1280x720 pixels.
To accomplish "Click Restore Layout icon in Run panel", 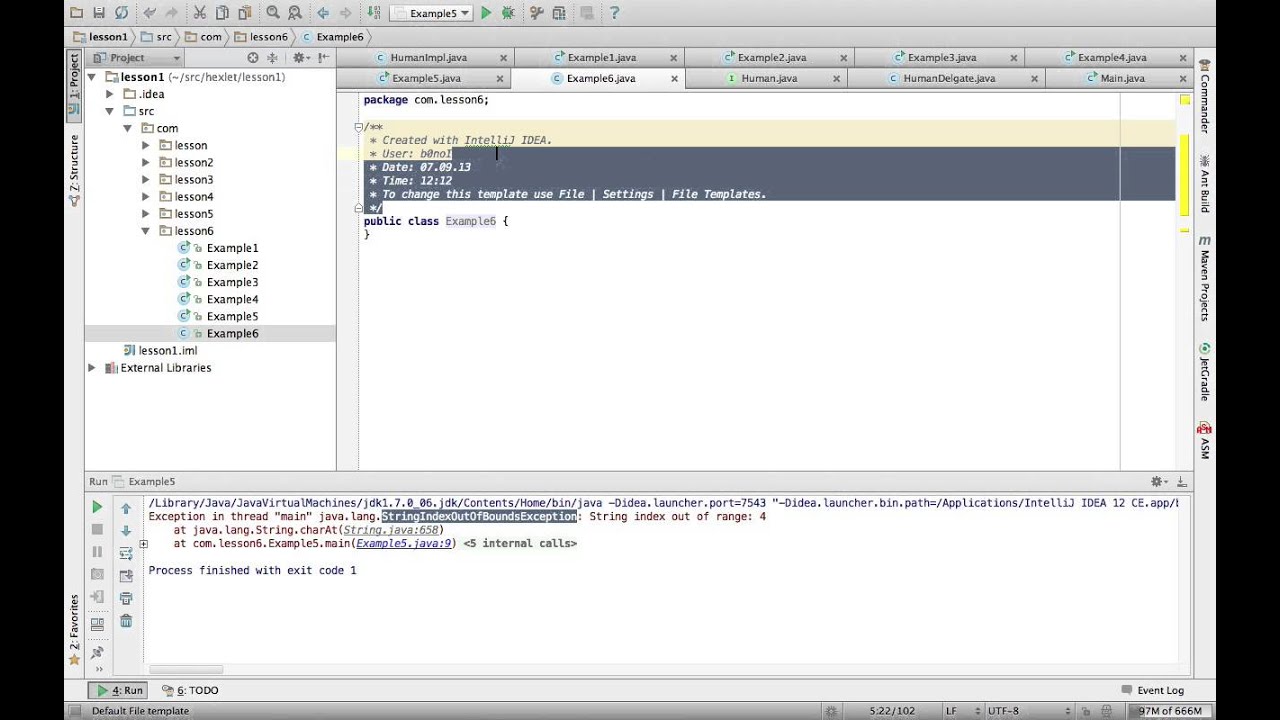I will coord(97,624).
